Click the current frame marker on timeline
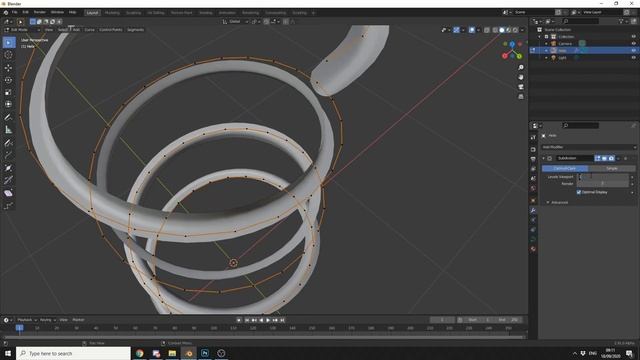Image resolution: width=640 pixels, height=360 pixels. (19, 328)
